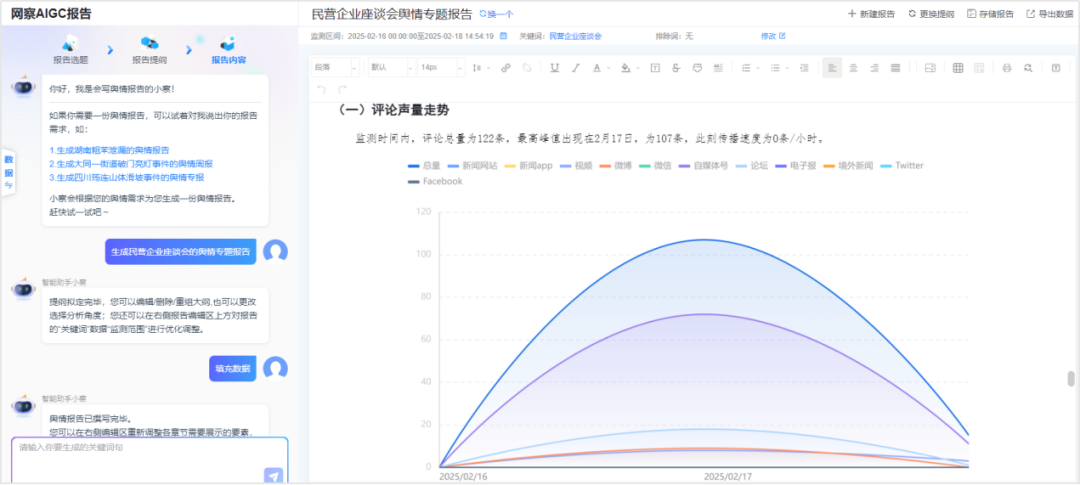Open the 数据 side tab
The image size is (1080, 485).
tap(8, 171)
